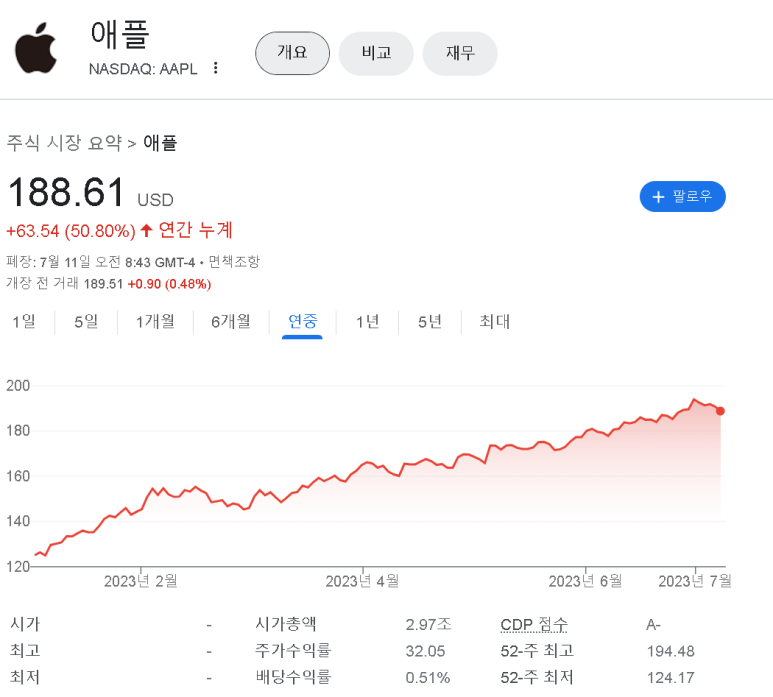The height and width of the screenshot is (697, 773).
Task: Switch chart to 1개월 range
Action: coord(155,322)
